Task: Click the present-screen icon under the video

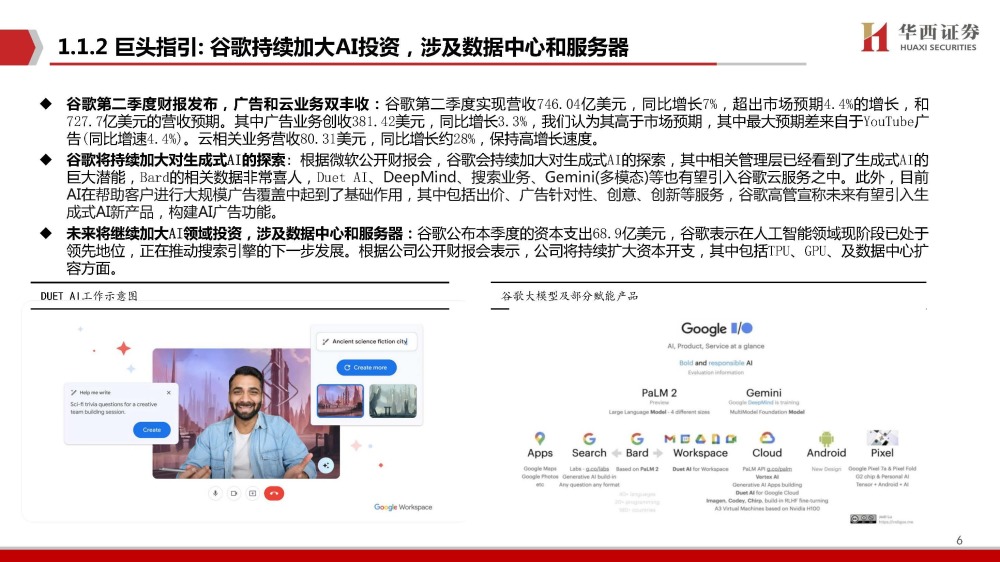Action: pyautogui.click(x=253, y=493)
